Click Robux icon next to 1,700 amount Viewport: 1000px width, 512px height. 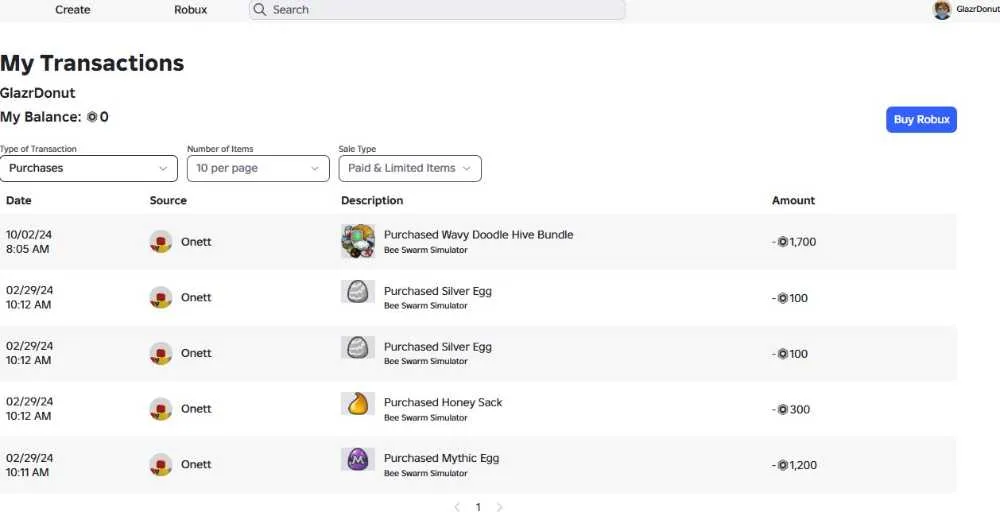(x=783, y=242)
